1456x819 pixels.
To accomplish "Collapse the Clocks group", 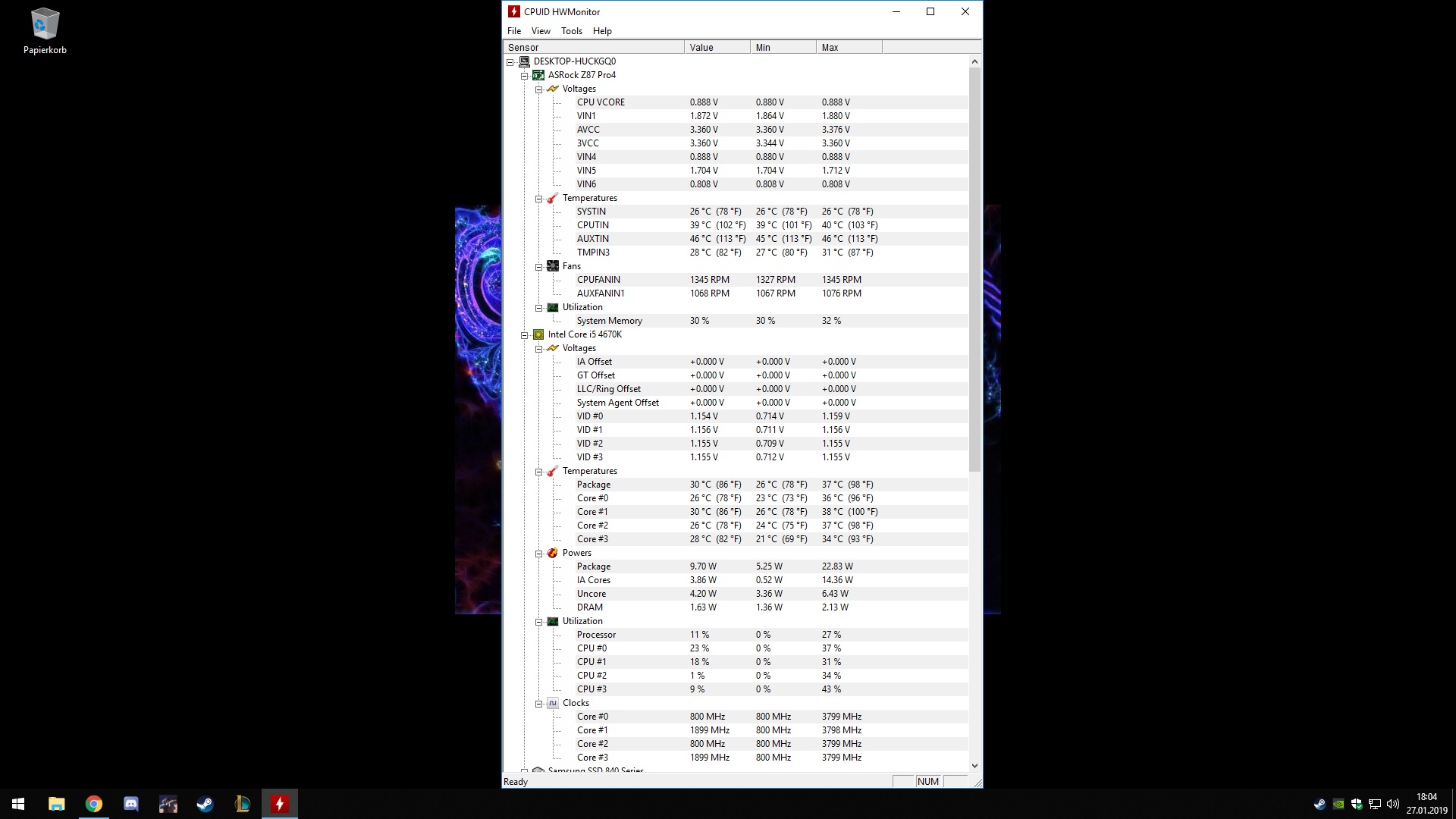I will coord(538,704).
